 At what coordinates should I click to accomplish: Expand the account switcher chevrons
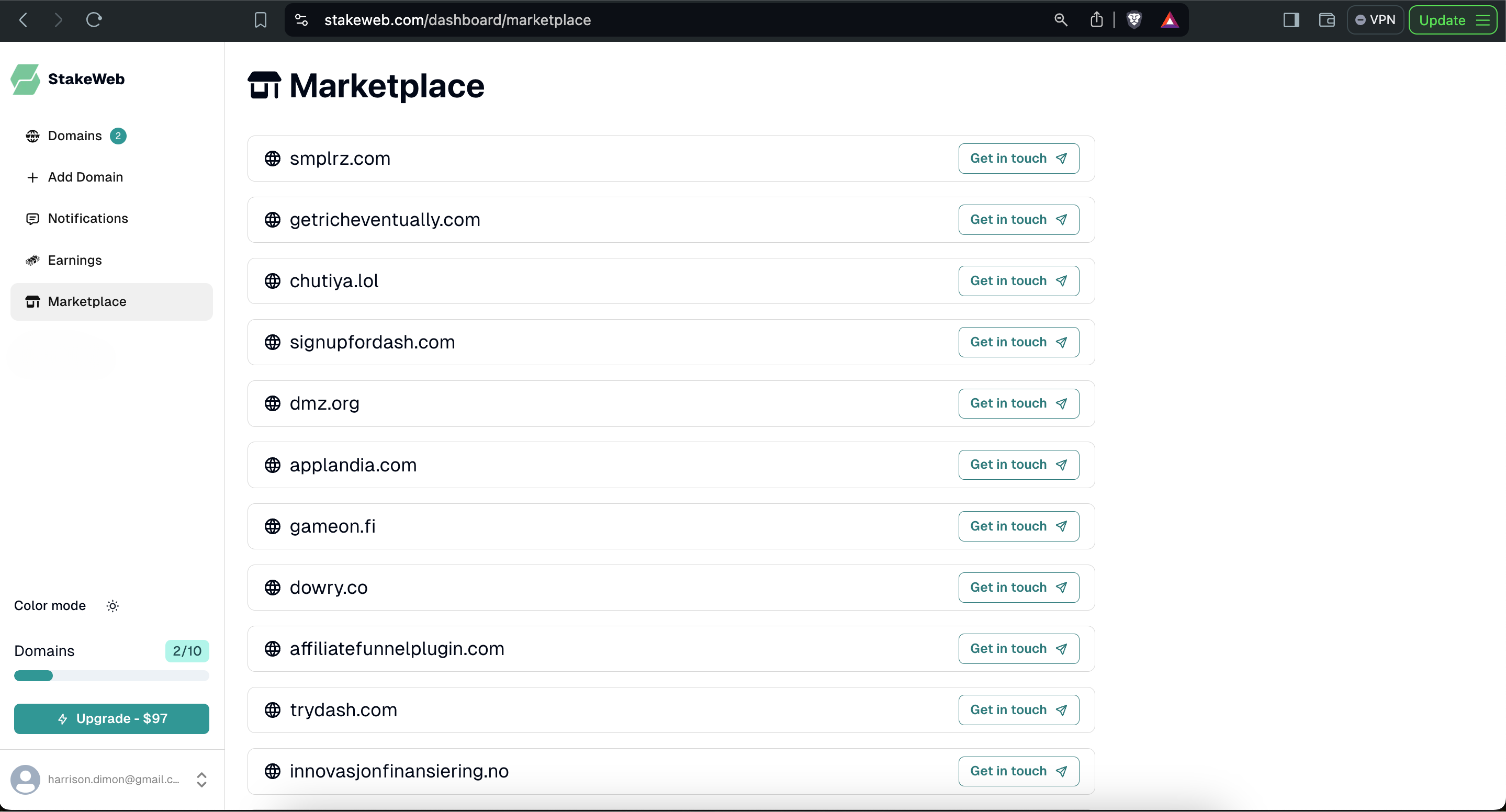click(x=201, y=779)
